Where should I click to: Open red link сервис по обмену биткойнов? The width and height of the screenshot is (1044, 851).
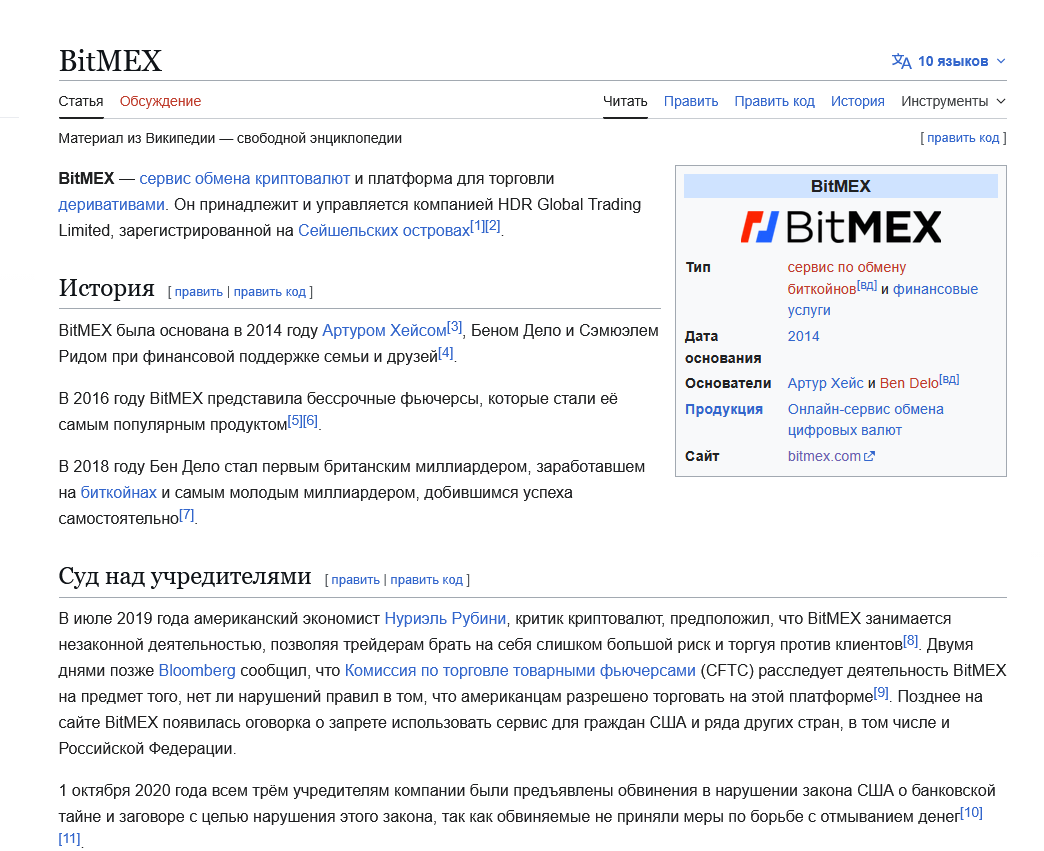point(846,278)
